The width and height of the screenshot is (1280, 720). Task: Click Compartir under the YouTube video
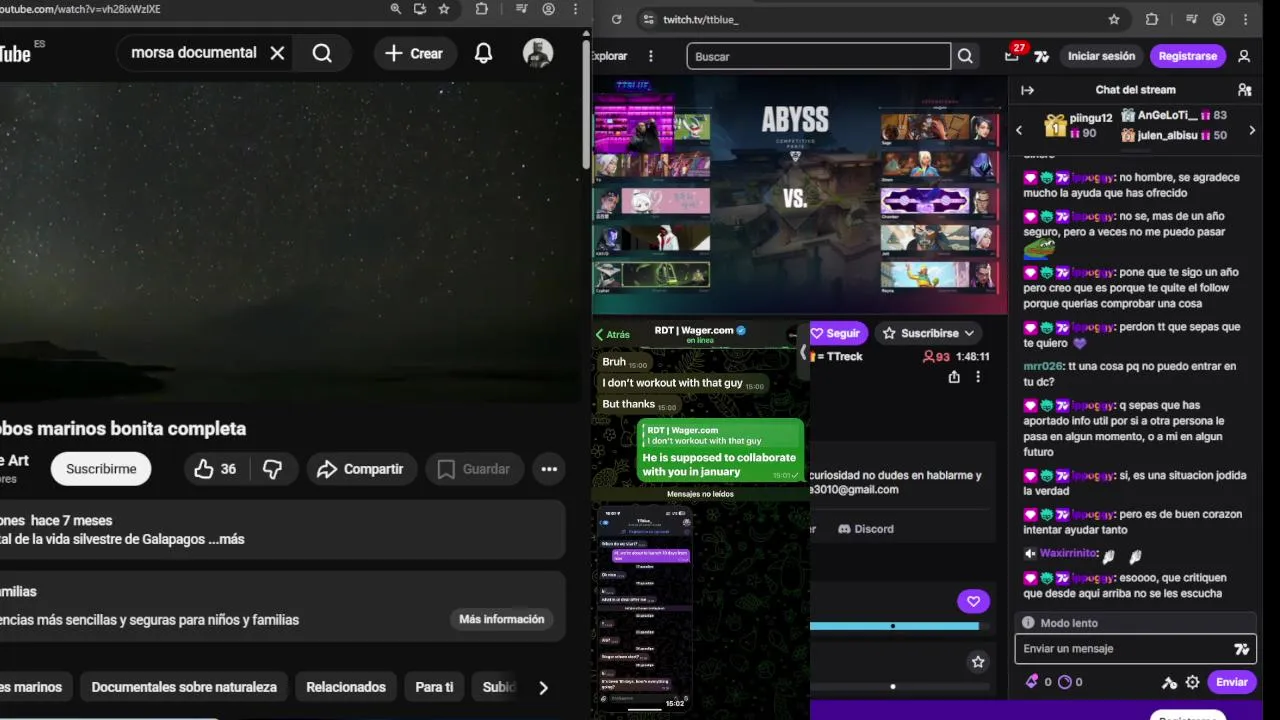(360, 469)
